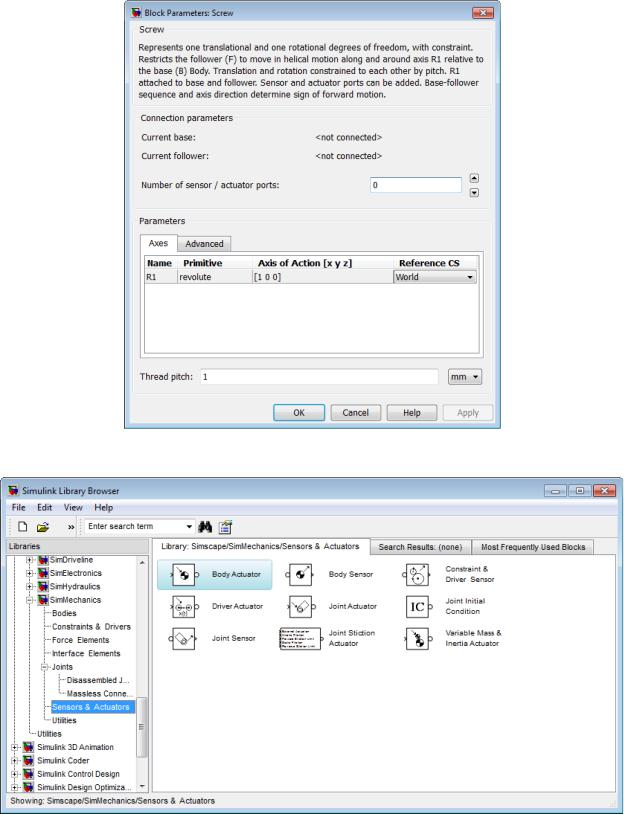624x814 pixels.
Task: Click the Apply button
Action: (x=468, y=413)
